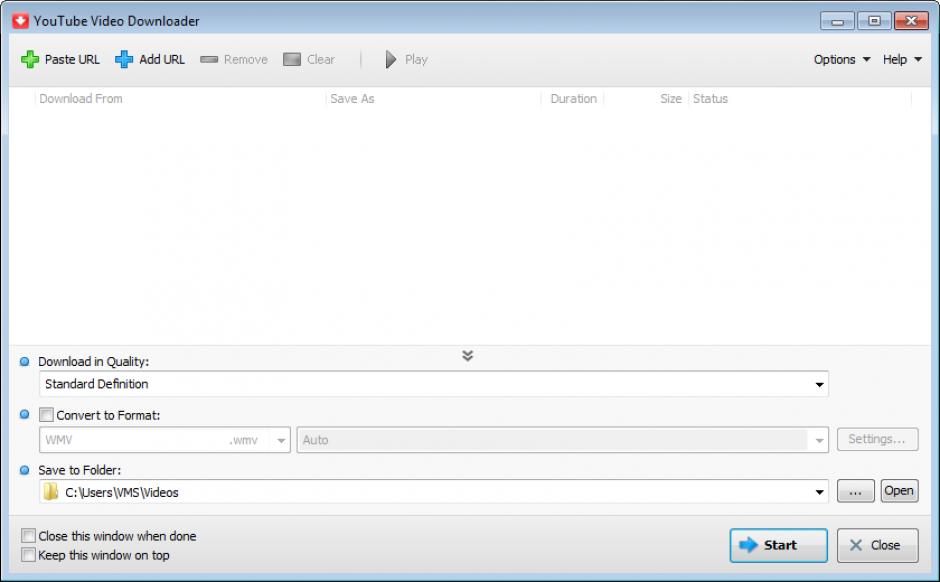The height and width of the screenshot is (582, 940).
Task: Click the Close button at bottom
Action: click(878, 545)
